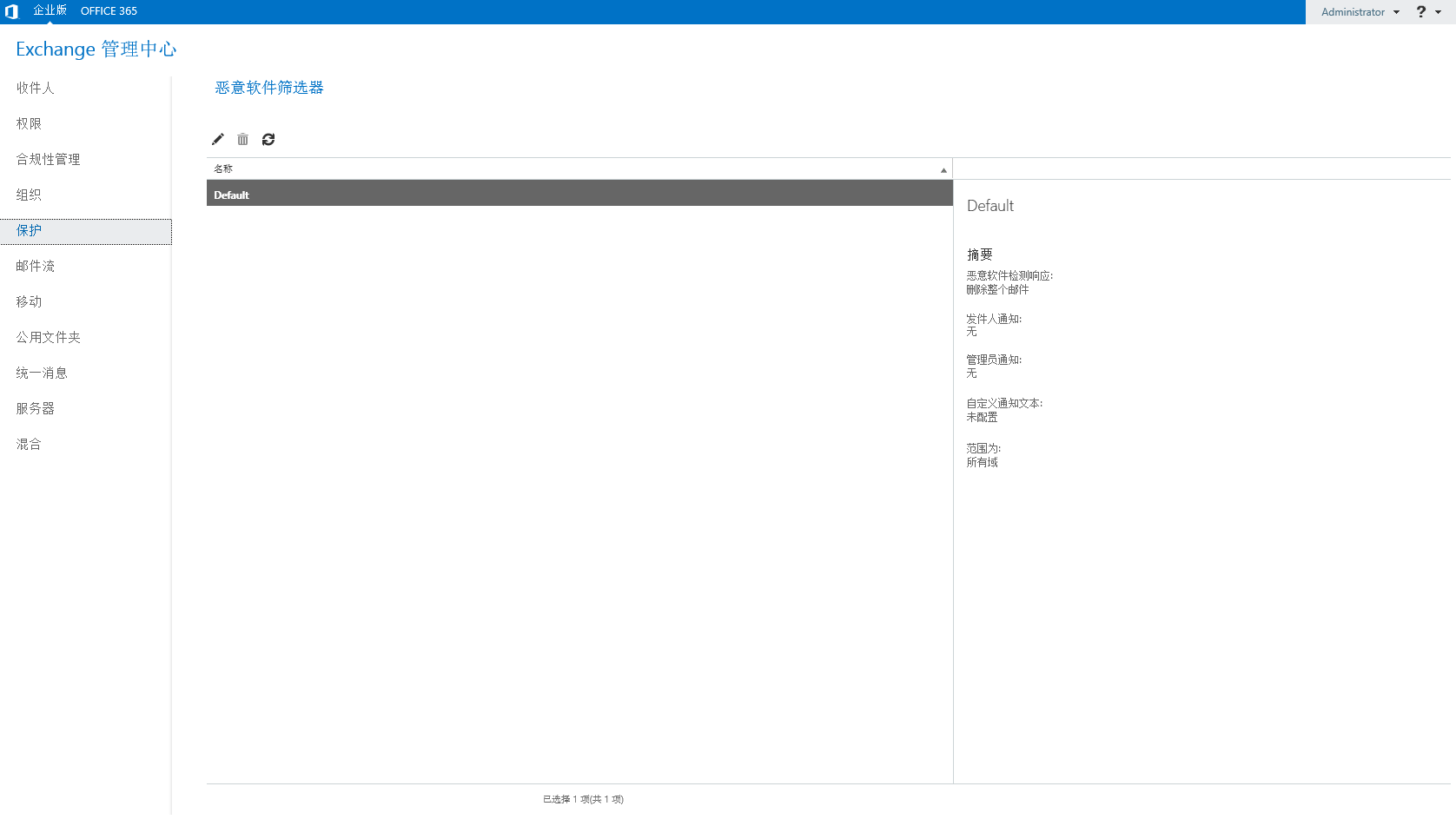Open 收件人 in the sidebar

(x=35, y=88)
